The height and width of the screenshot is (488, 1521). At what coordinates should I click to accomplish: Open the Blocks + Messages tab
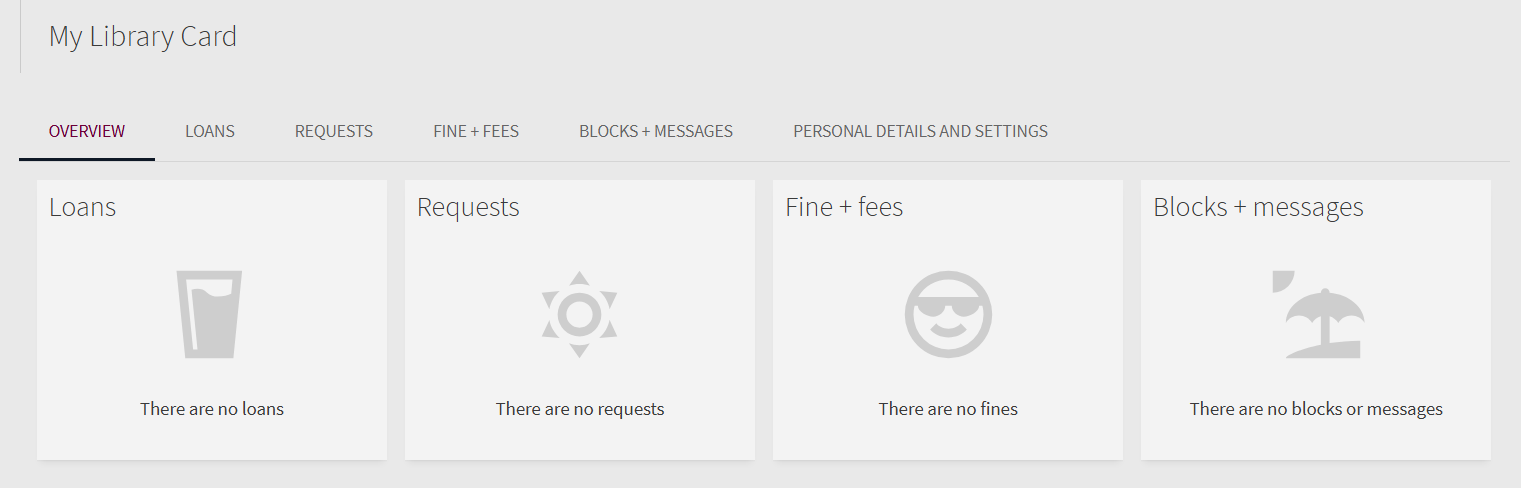coord(656,131)
